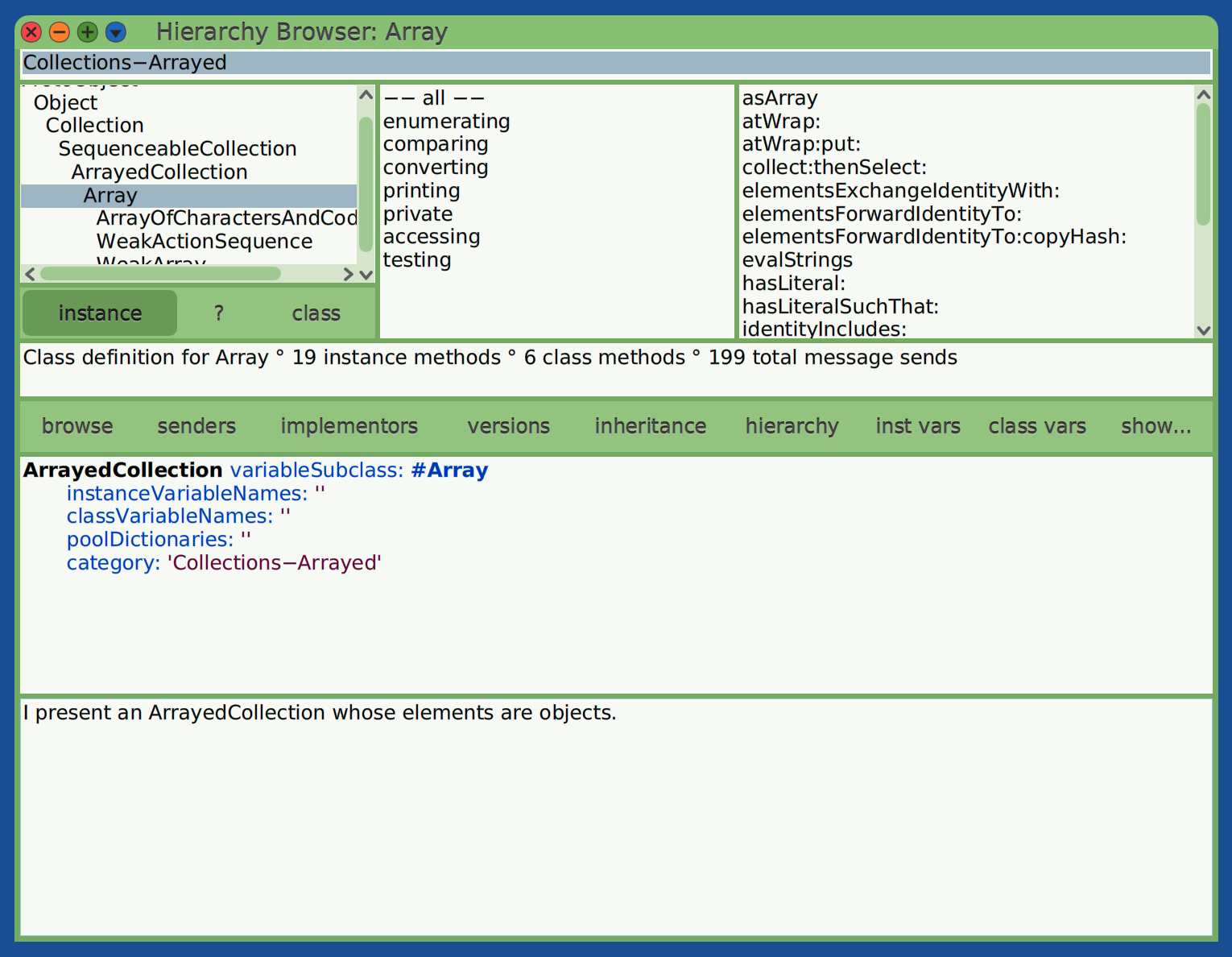
Task: Click the left arrow of the horizontal scrollbar
Action: coord(30,274)
